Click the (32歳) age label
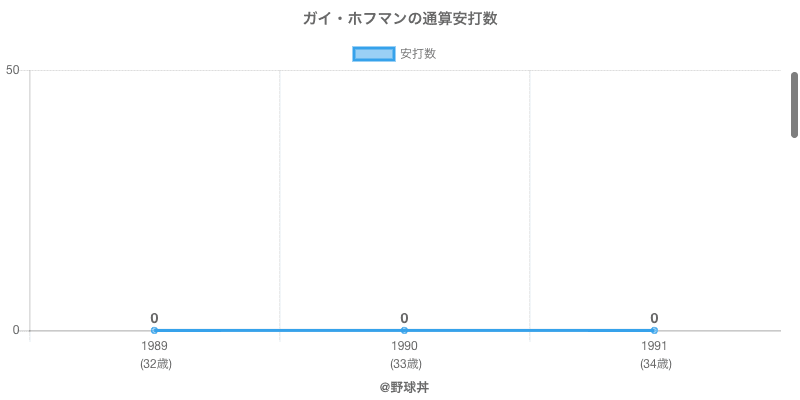The image size is (800, 400). [x=155, y=364]
